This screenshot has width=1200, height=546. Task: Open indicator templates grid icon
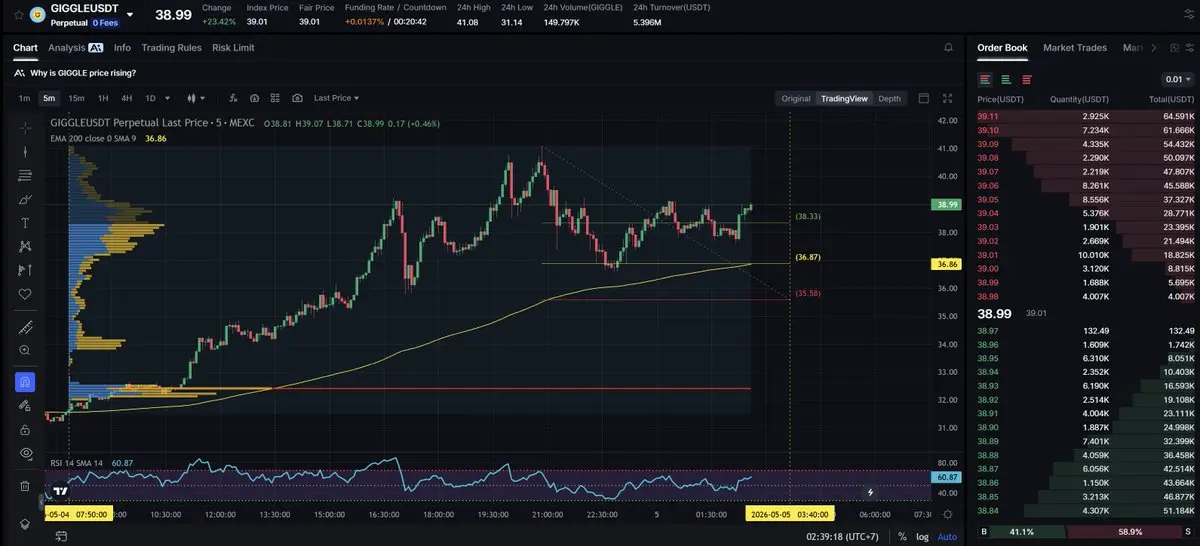pos(275,98)
